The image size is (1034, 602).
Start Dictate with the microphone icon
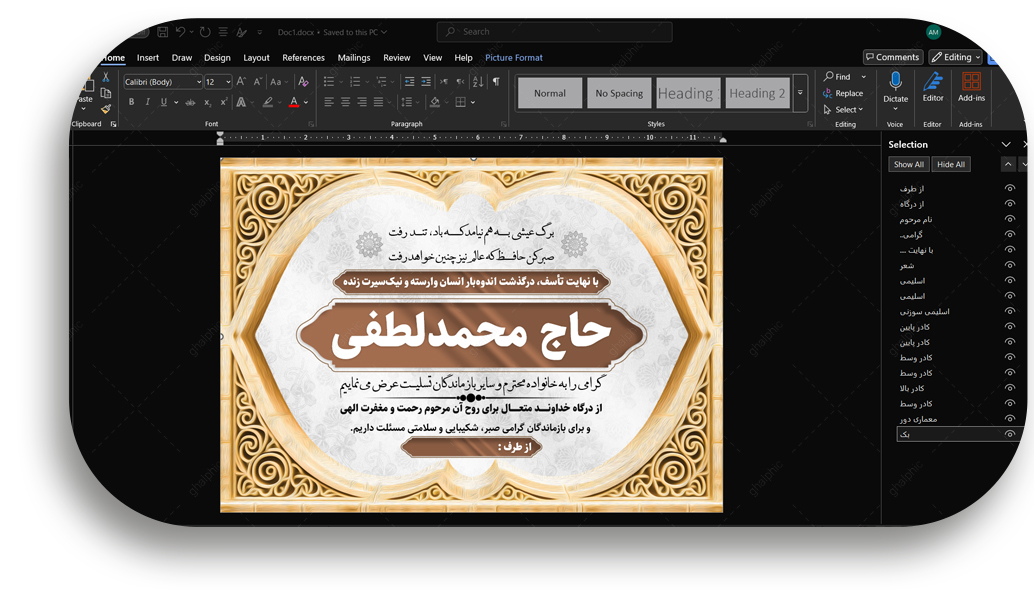895,82
